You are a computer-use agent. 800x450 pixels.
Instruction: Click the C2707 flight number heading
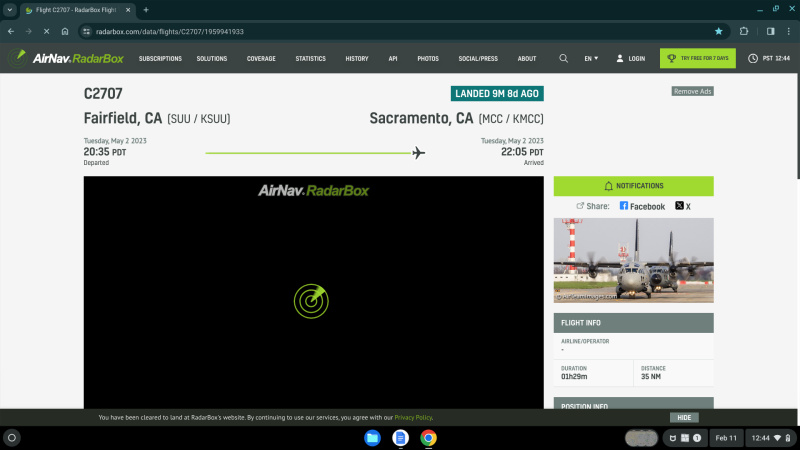103,93
